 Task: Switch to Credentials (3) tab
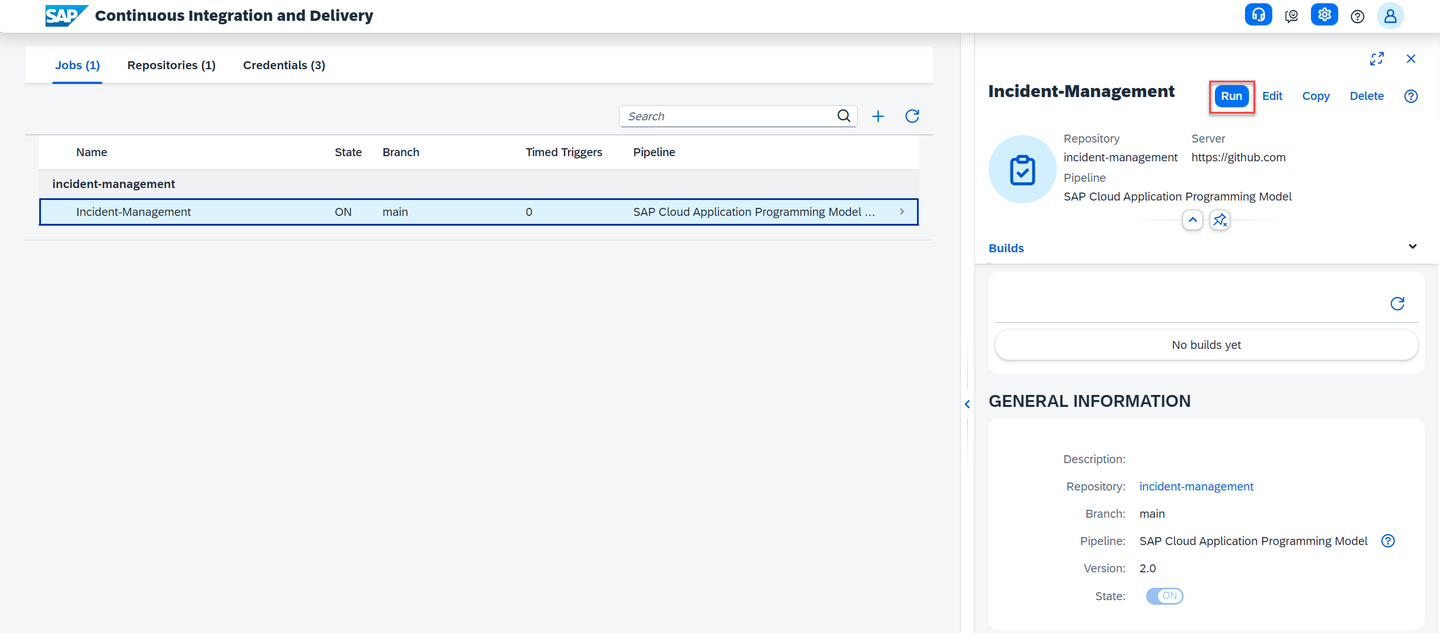point(284,65)
